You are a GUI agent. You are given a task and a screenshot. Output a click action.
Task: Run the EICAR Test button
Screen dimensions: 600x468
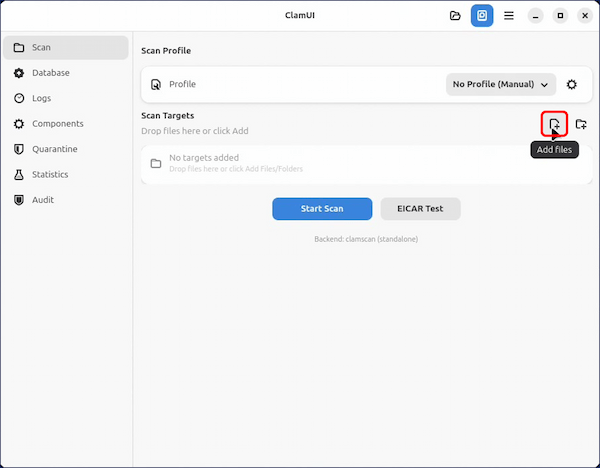pos(420,209)
